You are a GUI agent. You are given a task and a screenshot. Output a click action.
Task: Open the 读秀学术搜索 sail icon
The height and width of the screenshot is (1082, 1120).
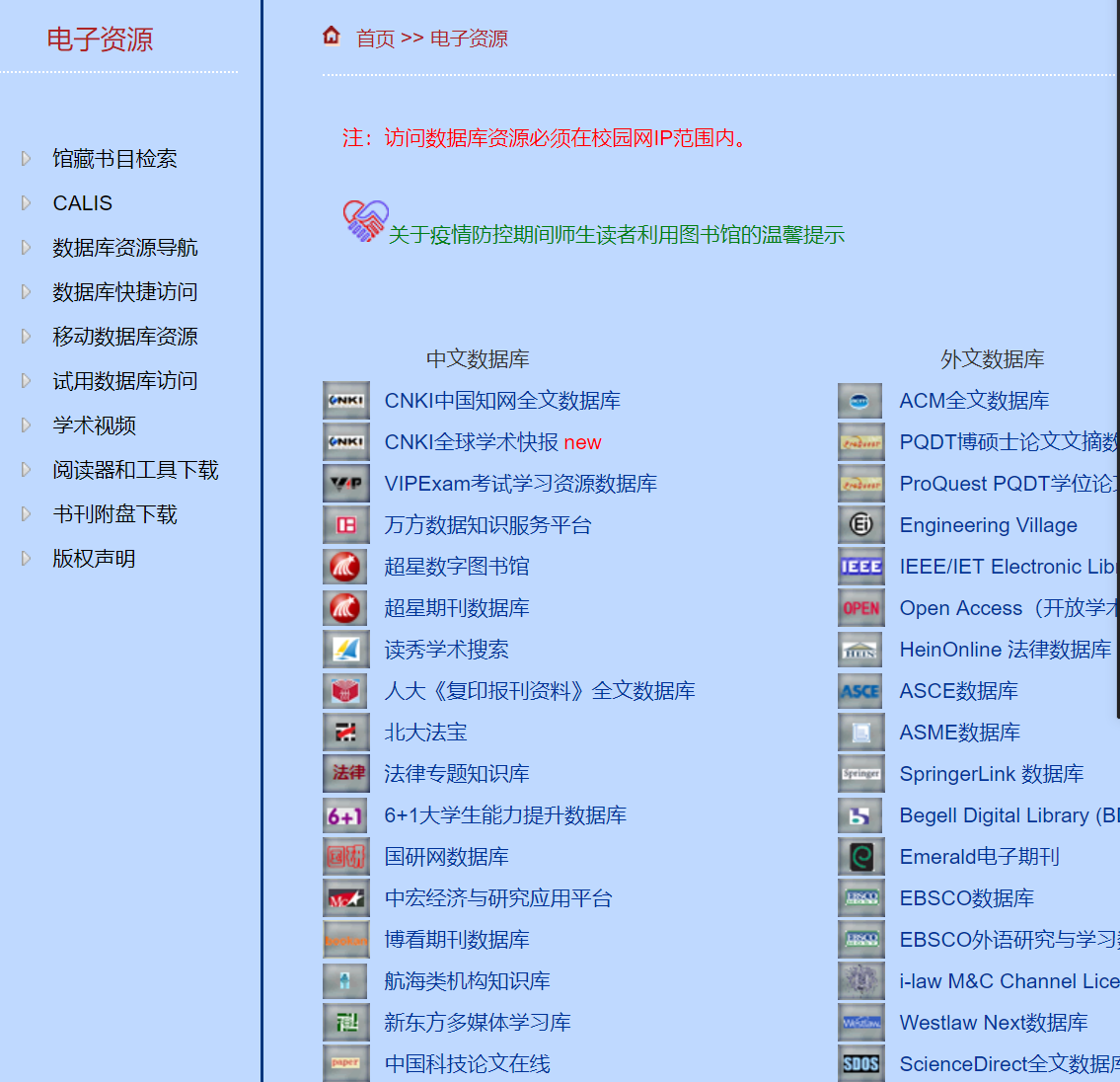coord(346,649)
